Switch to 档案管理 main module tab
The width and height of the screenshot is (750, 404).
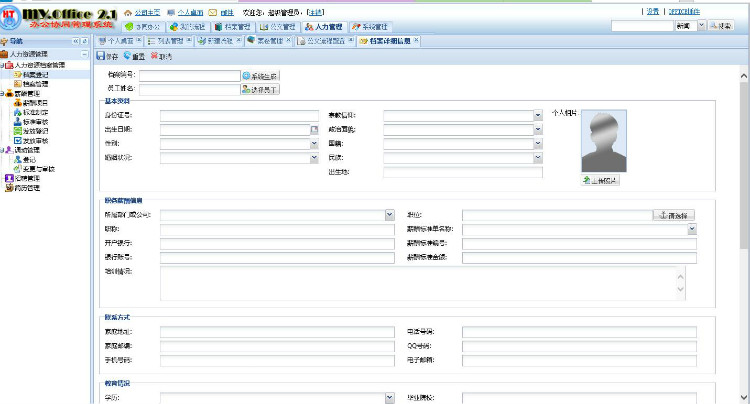click(232, 27)
